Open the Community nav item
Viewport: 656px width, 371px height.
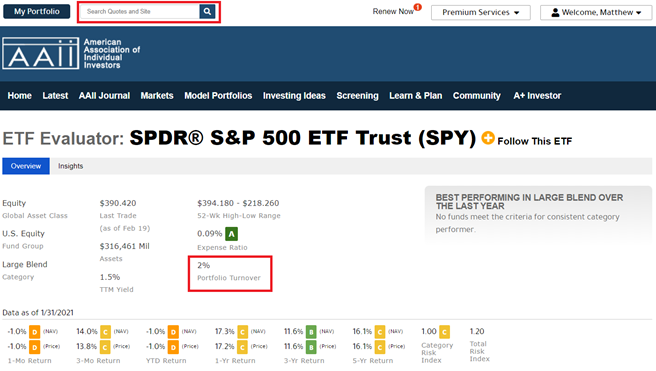point(477,96)
